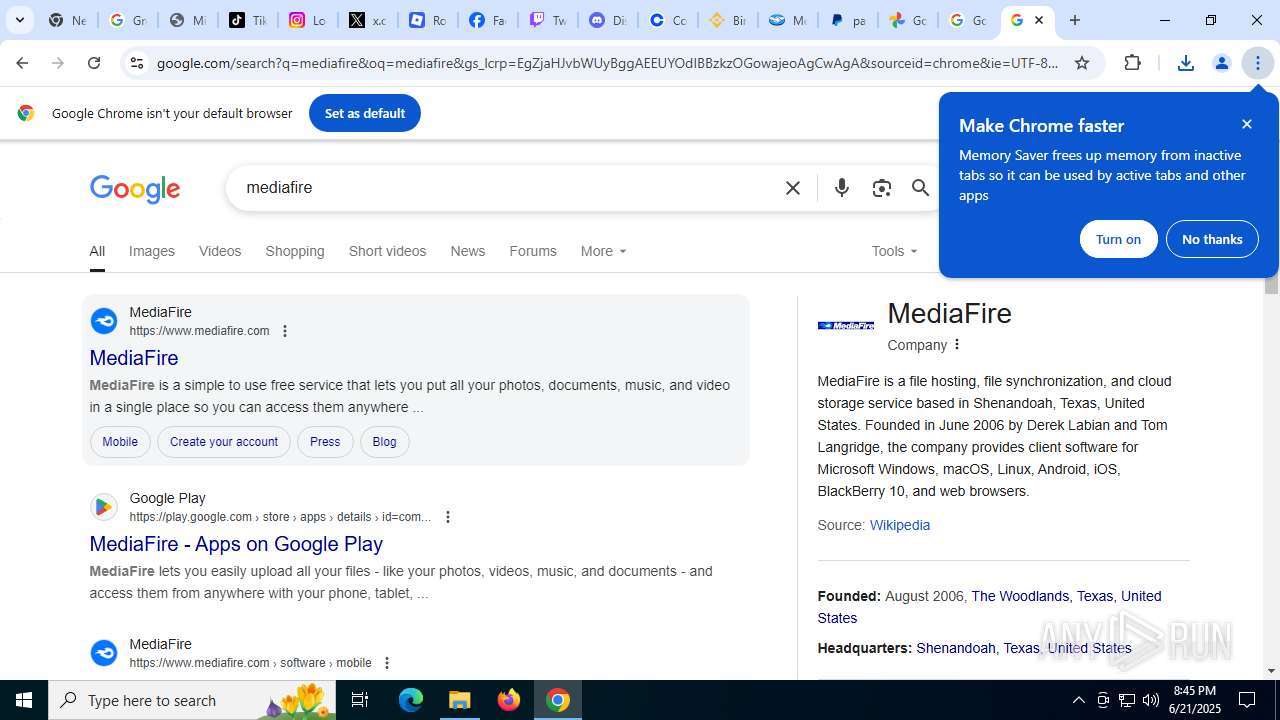The image size is (1280, 720).
Task: Switch to the Discord tab
Action: [608, 20]
